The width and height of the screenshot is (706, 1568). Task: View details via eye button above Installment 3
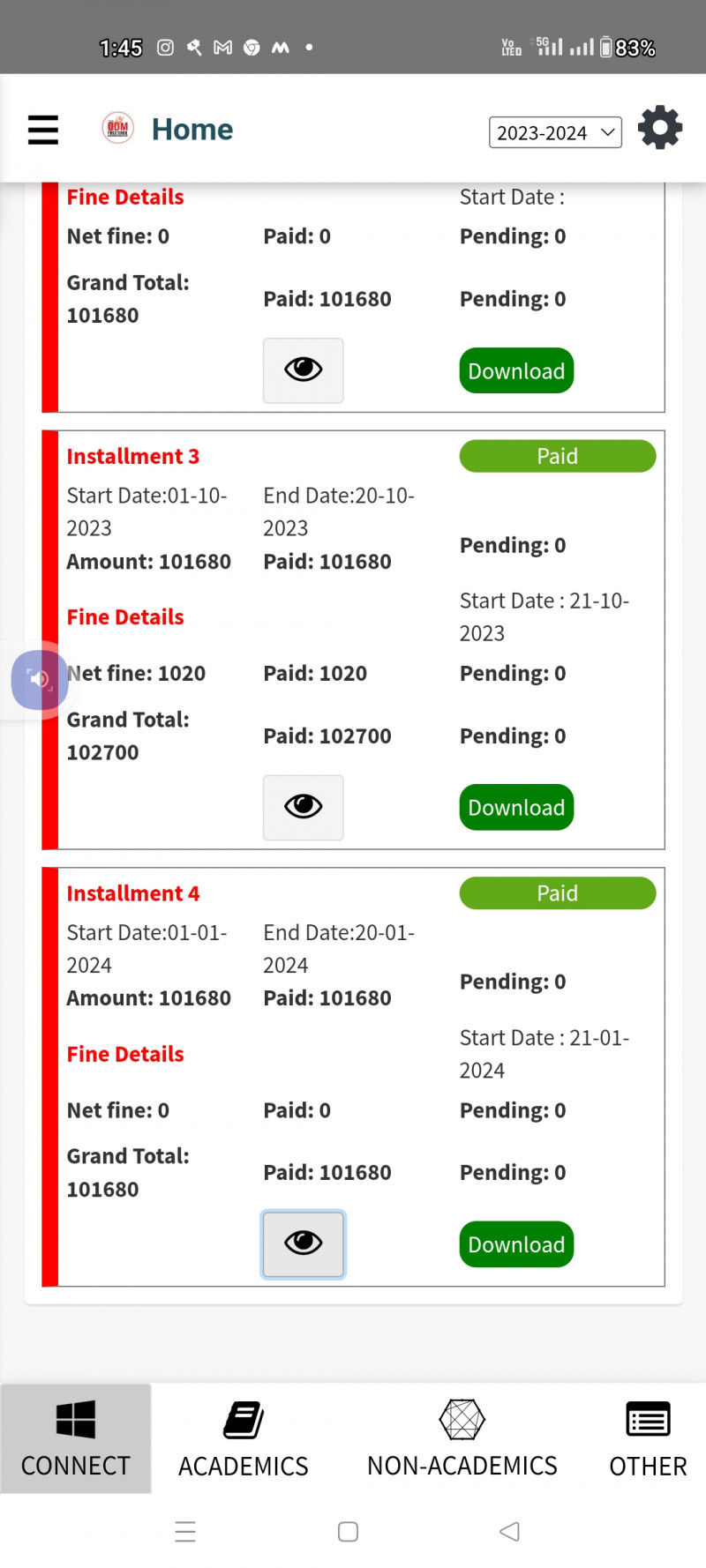point(303,370)
